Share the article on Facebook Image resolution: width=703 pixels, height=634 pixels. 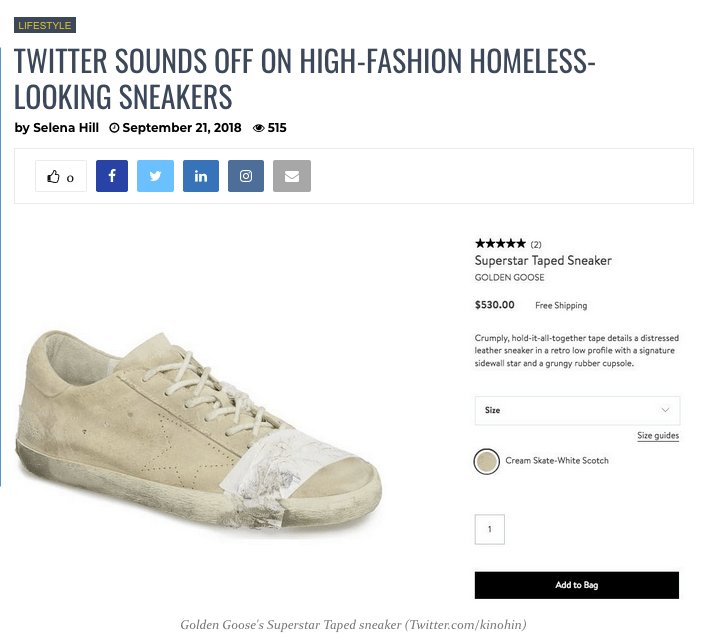[x=112, y=176]
